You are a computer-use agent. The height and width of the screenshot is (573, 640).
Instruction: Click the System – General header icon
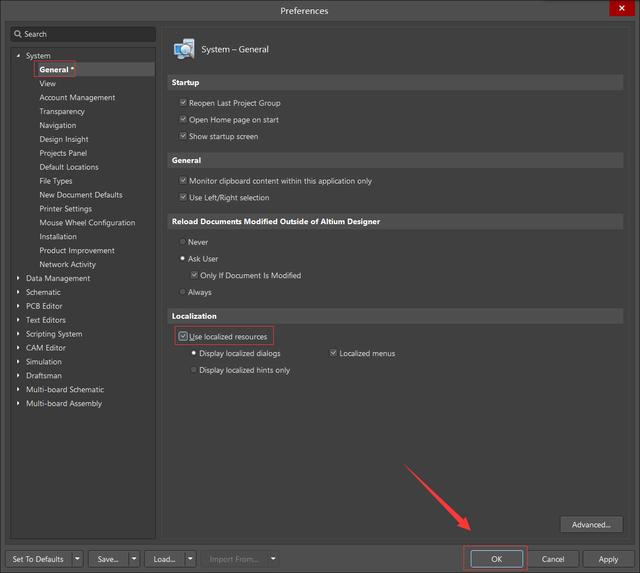(x=184, y=49)
